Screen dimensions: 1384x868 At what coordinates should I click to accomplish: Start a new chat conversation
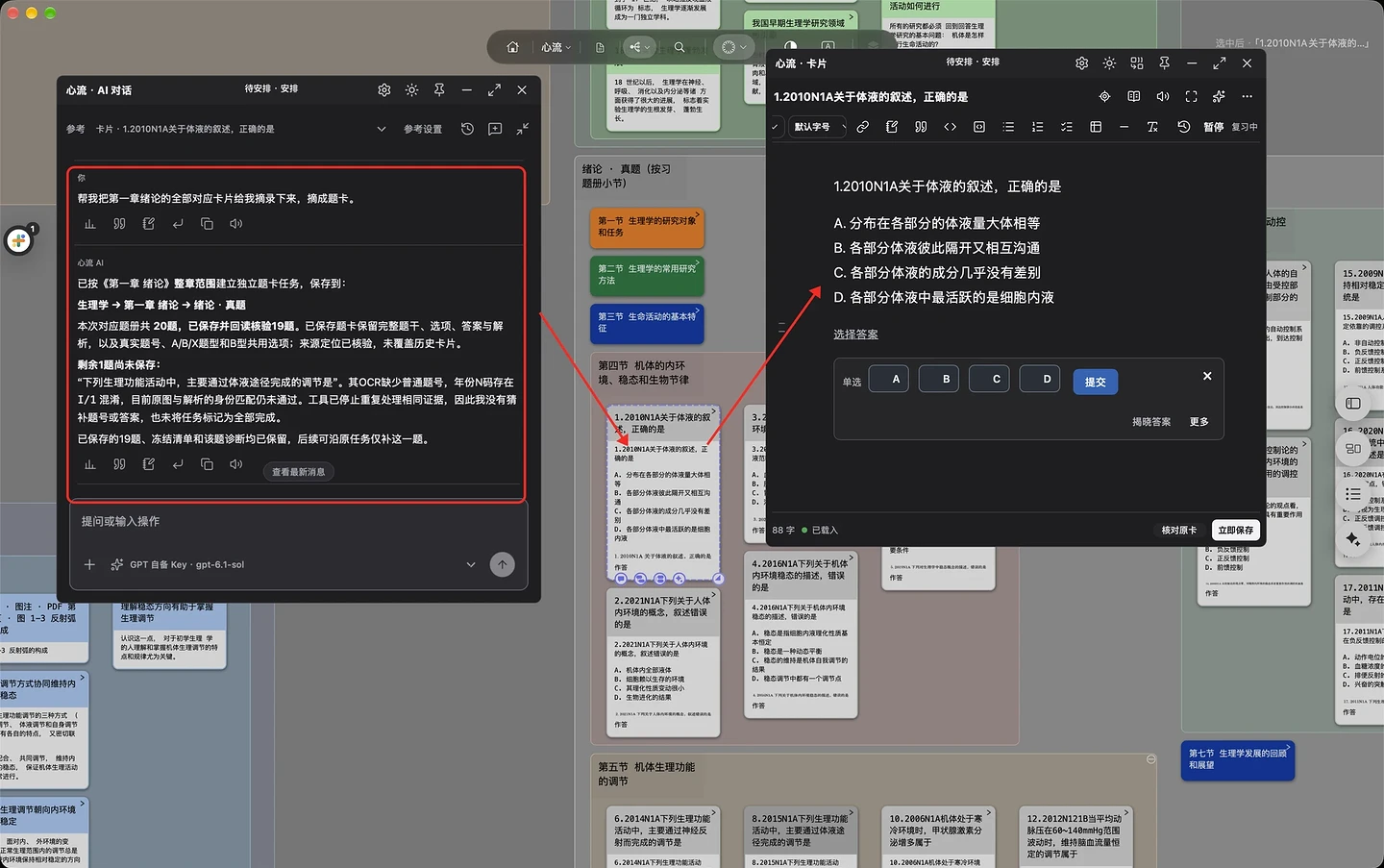(495, 129)
